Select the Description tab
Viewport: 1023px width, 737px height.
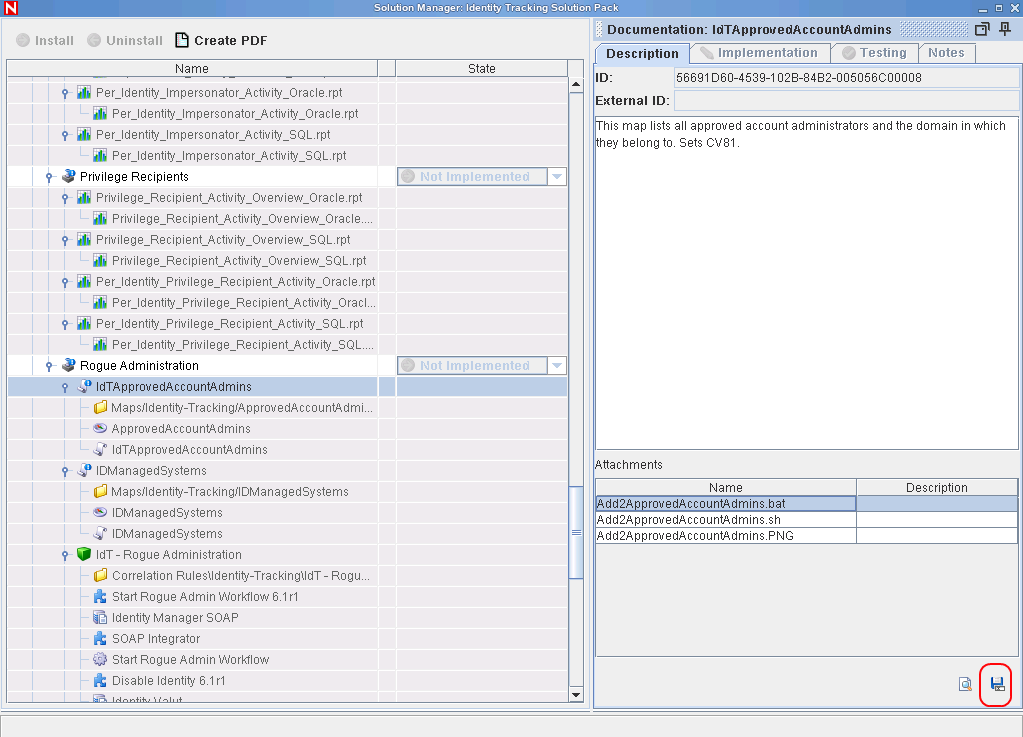(642, 53)
